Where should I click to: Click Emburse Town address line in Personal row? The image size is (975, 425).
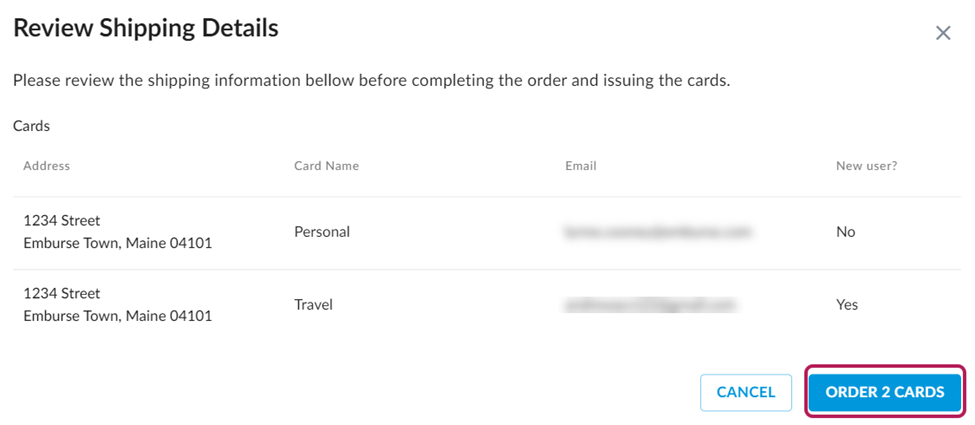[x=118, y=243]
